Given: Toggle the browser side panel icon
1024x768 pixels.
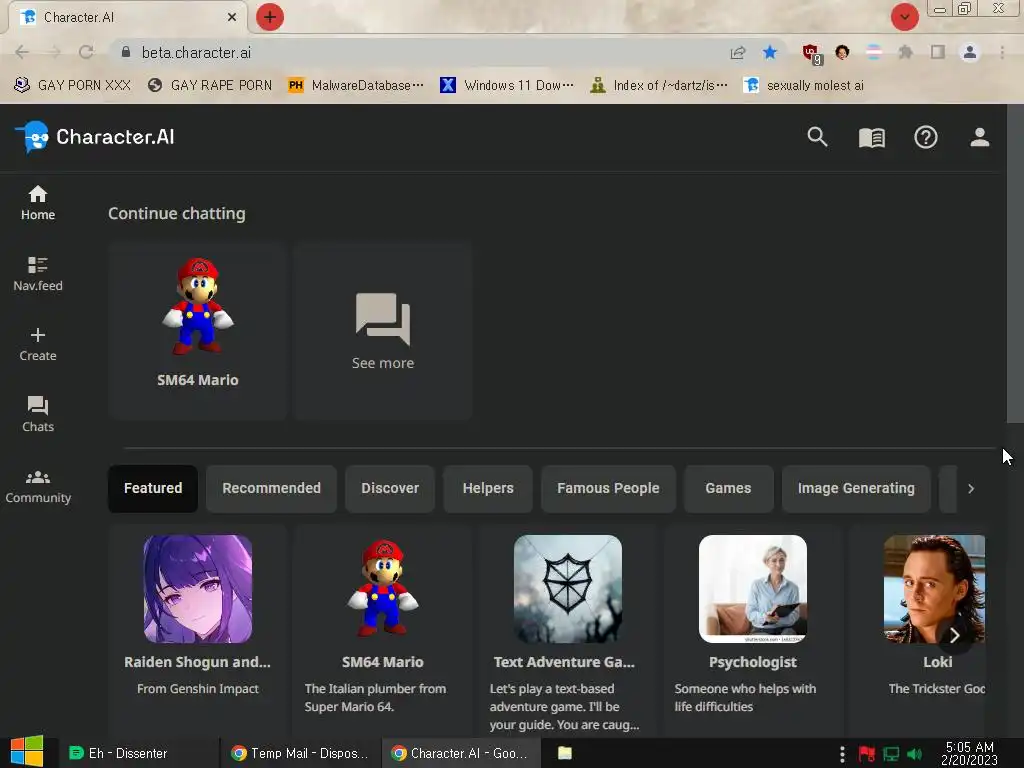Looking at the screenshot, I should 938,52.
